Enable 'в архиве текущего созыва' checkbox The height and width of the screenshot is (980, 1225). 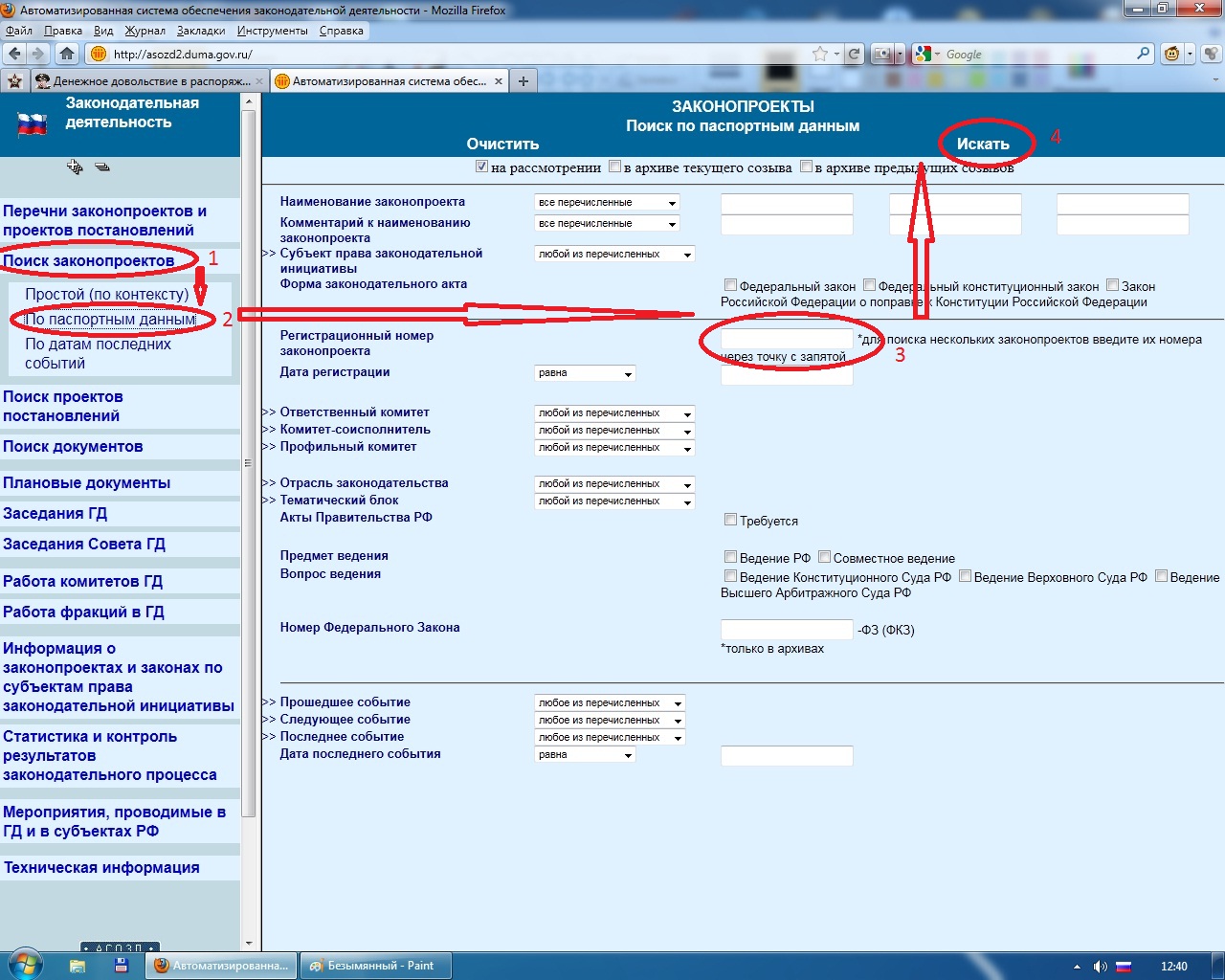tap(614, 167)
